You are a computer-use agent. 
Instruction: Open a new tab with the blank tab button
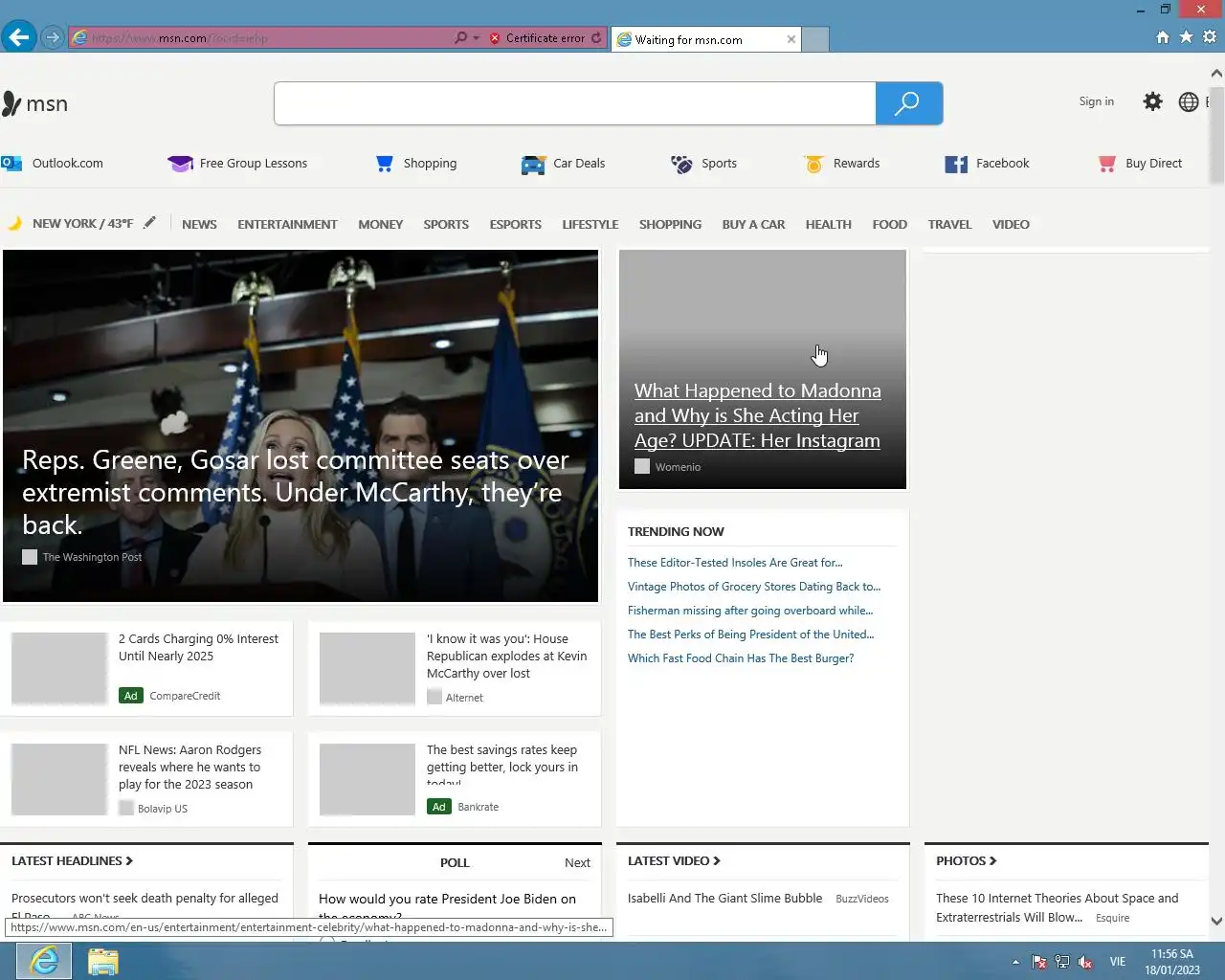coord(815,39)
